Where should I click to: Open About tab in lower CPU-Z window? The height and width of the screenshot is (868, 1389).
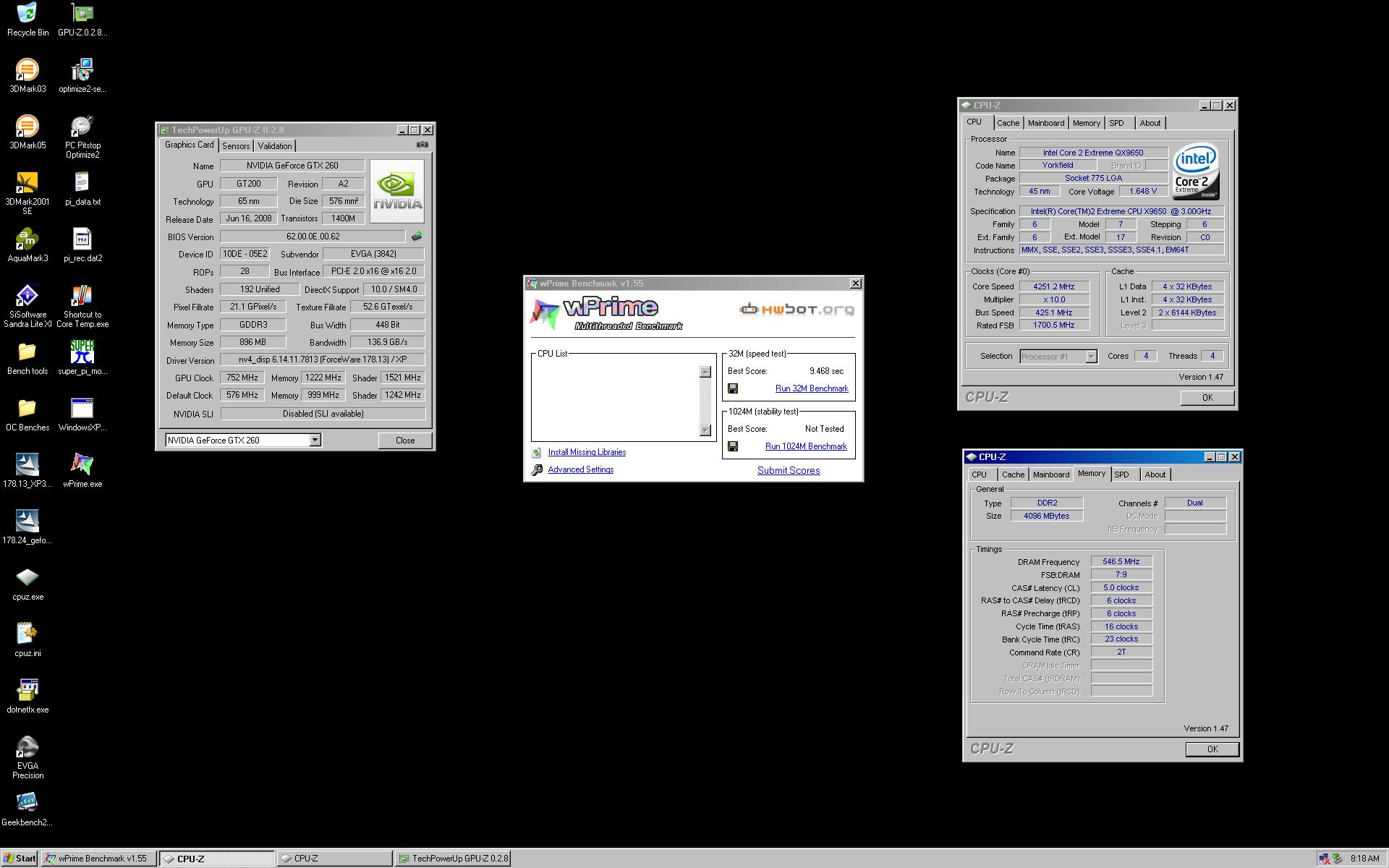[x=1155, y=475]
